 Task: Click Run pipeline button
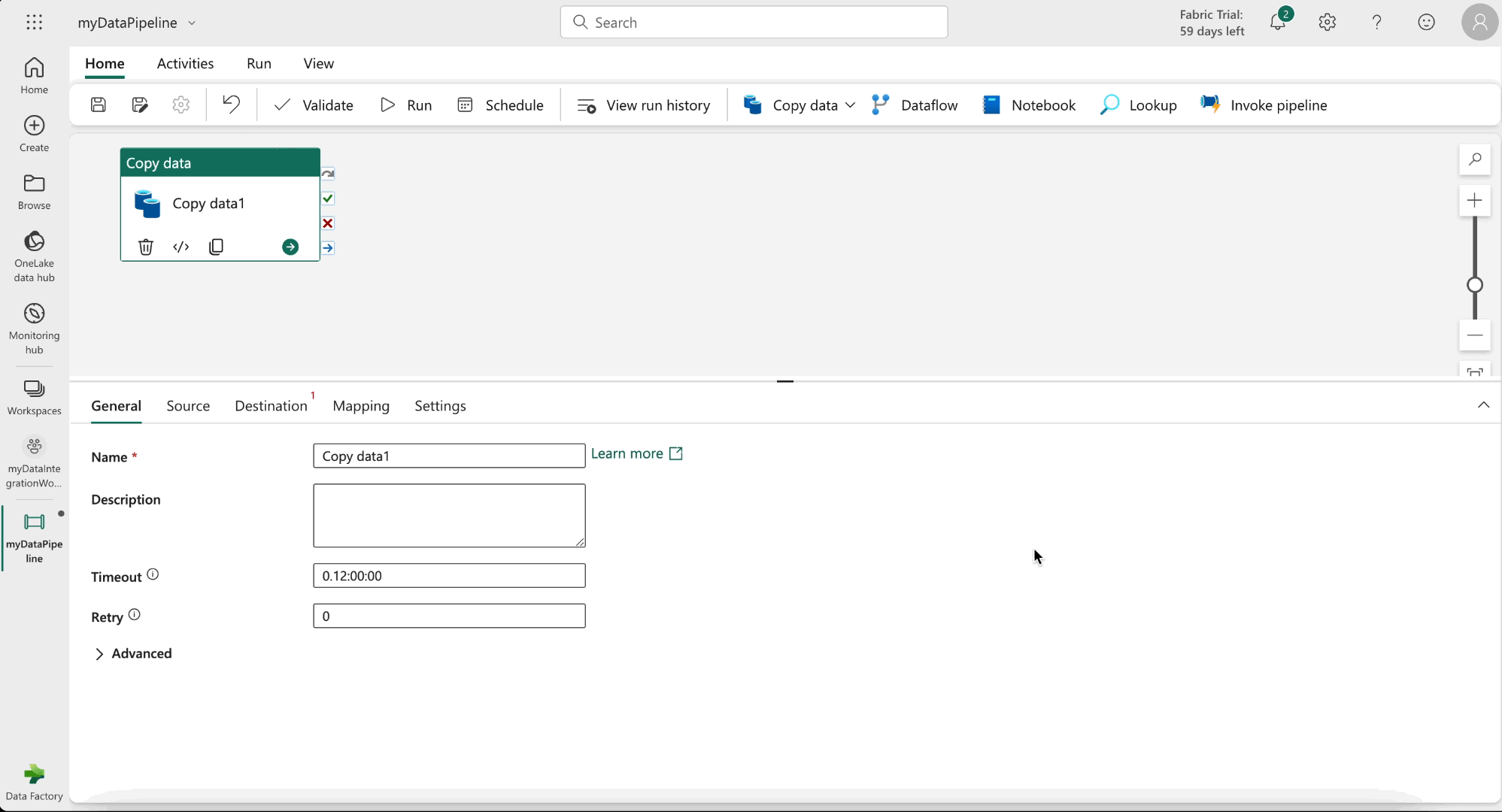[x=406, y=105]
